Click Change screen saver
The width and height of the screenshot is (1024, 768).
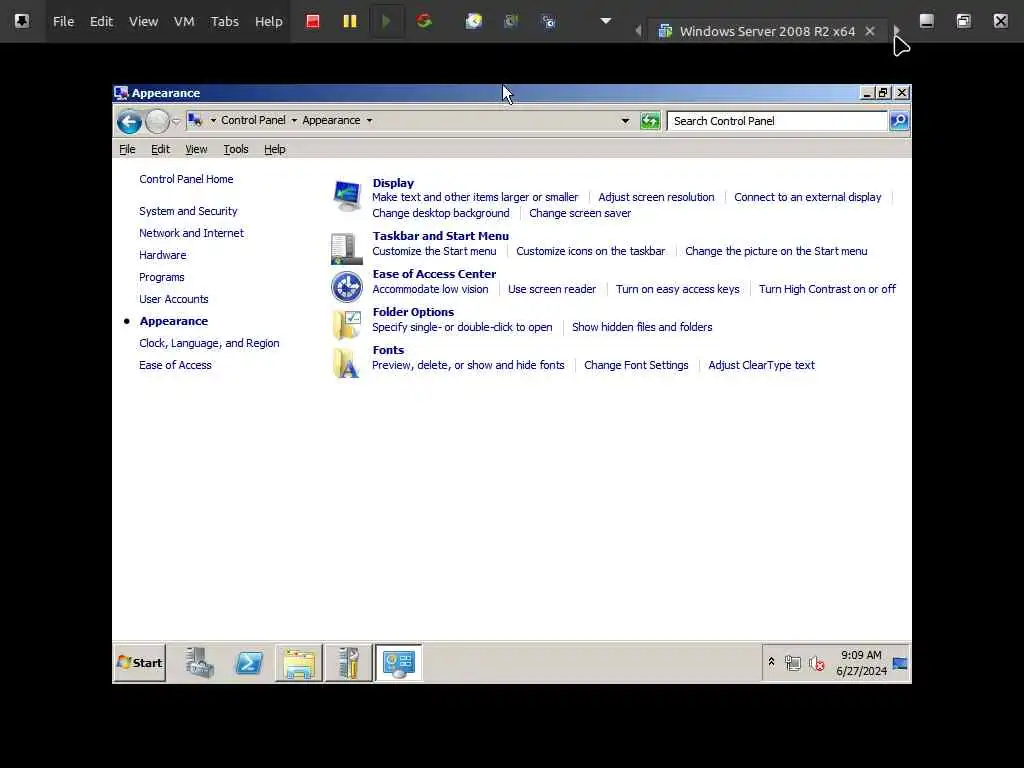click(580, 214)
